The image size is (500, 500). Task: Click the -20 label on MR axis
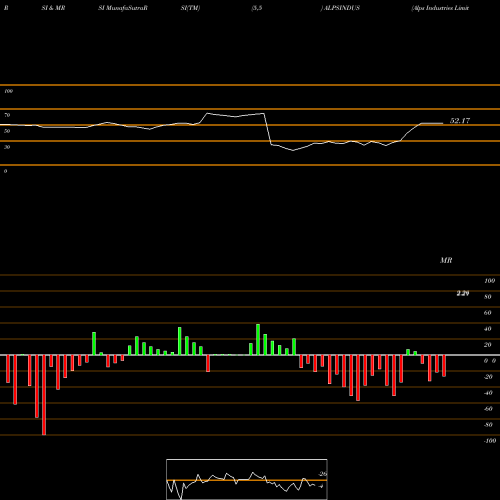click(488, 377)
